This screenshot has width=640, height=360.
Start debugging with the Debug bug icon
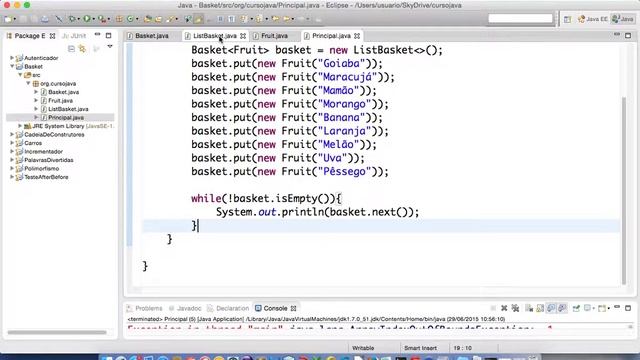72,19
